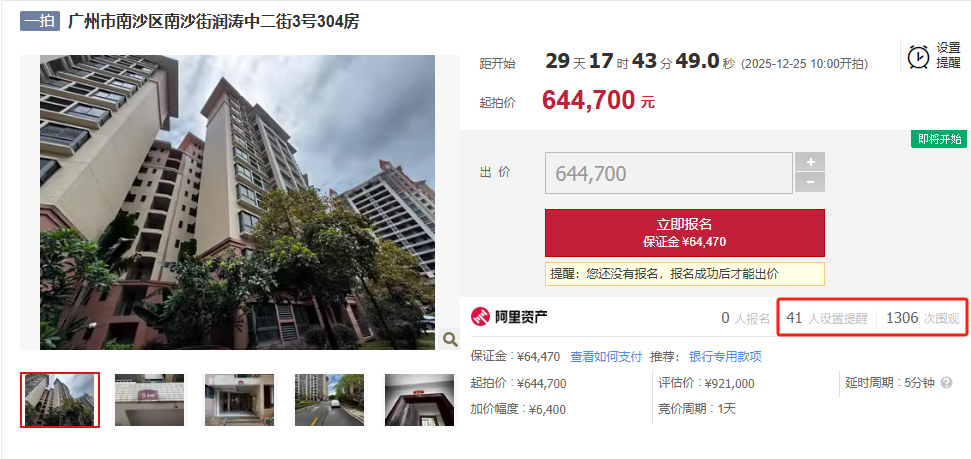Click the 立即报名 registration button
971x459 pixels.
pyautogui.click(x=685, y=232)
